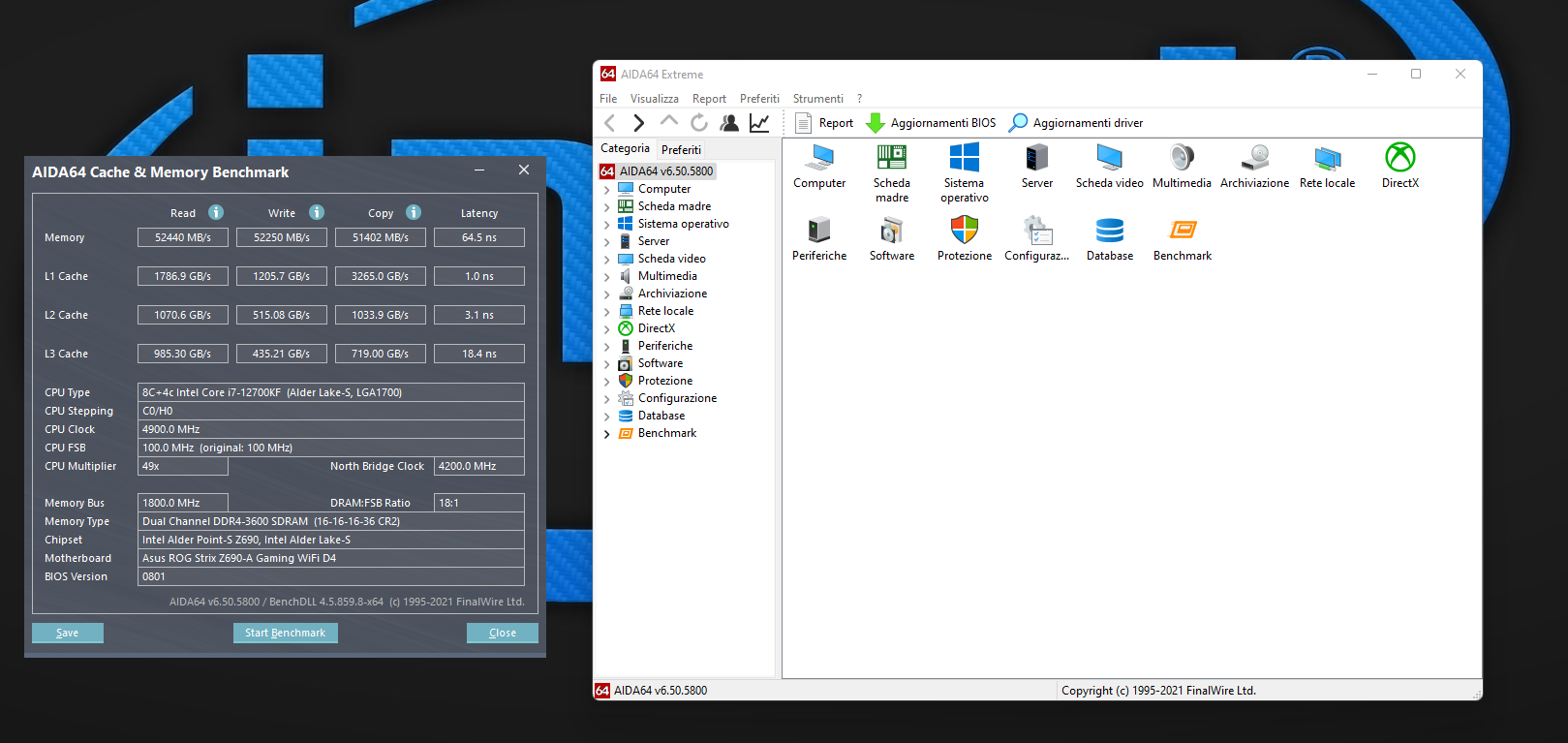Click the Memory Read value 52440 MB/s
This screenshot has height=743, width=1568.
tap(183, 237)
